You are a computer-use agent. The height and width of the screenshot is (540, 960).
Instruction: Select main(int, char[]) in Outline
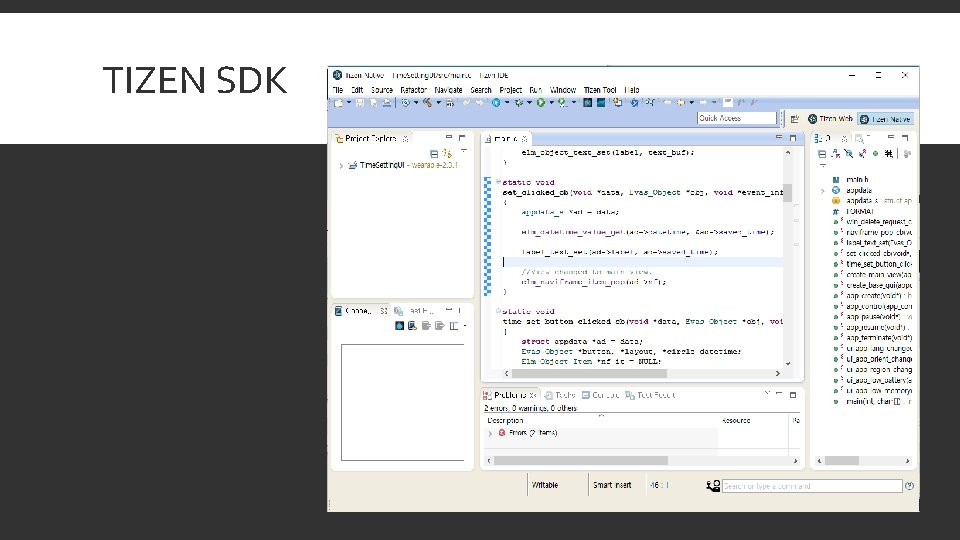(874, 402)
